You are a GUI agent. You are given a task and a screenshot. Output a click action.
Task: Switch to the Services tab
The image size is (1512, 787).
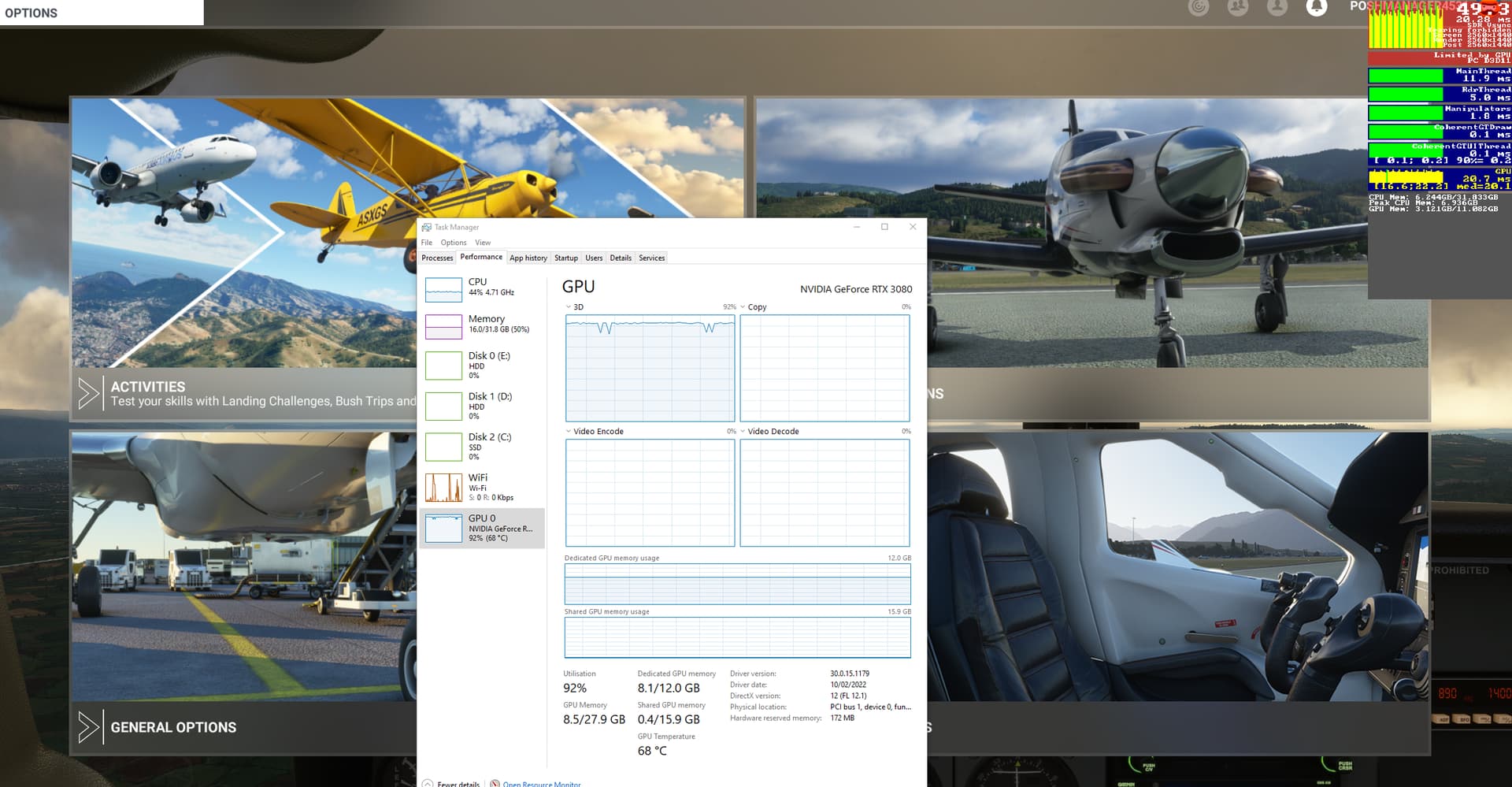(x=652, y=258)
